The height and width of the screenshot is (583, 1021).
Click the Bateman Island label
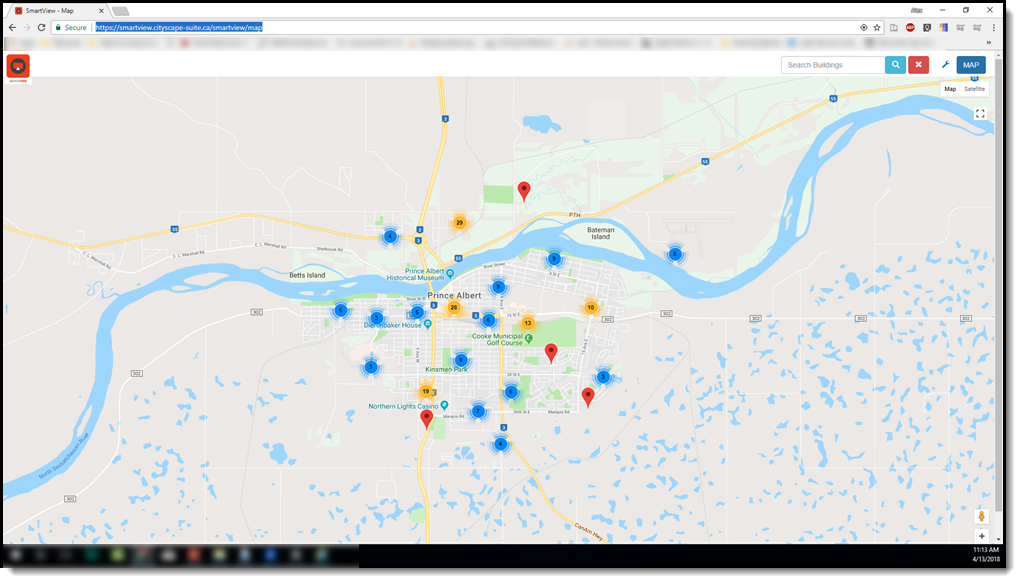600,233
